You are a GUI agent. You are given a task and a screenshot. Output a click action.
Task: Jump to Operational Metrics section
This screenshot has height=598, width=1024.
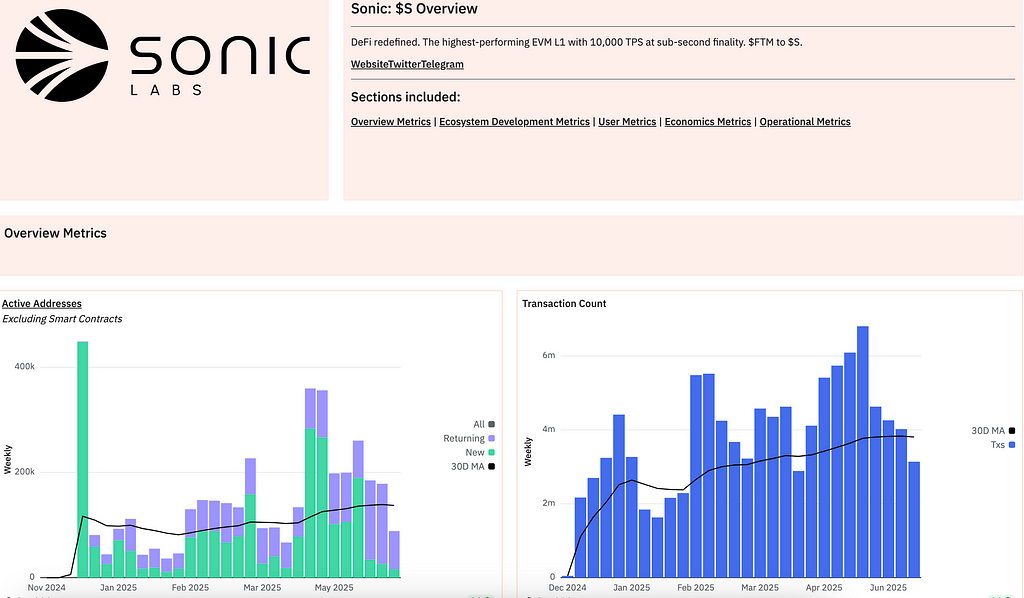click(x=805, y=121)
